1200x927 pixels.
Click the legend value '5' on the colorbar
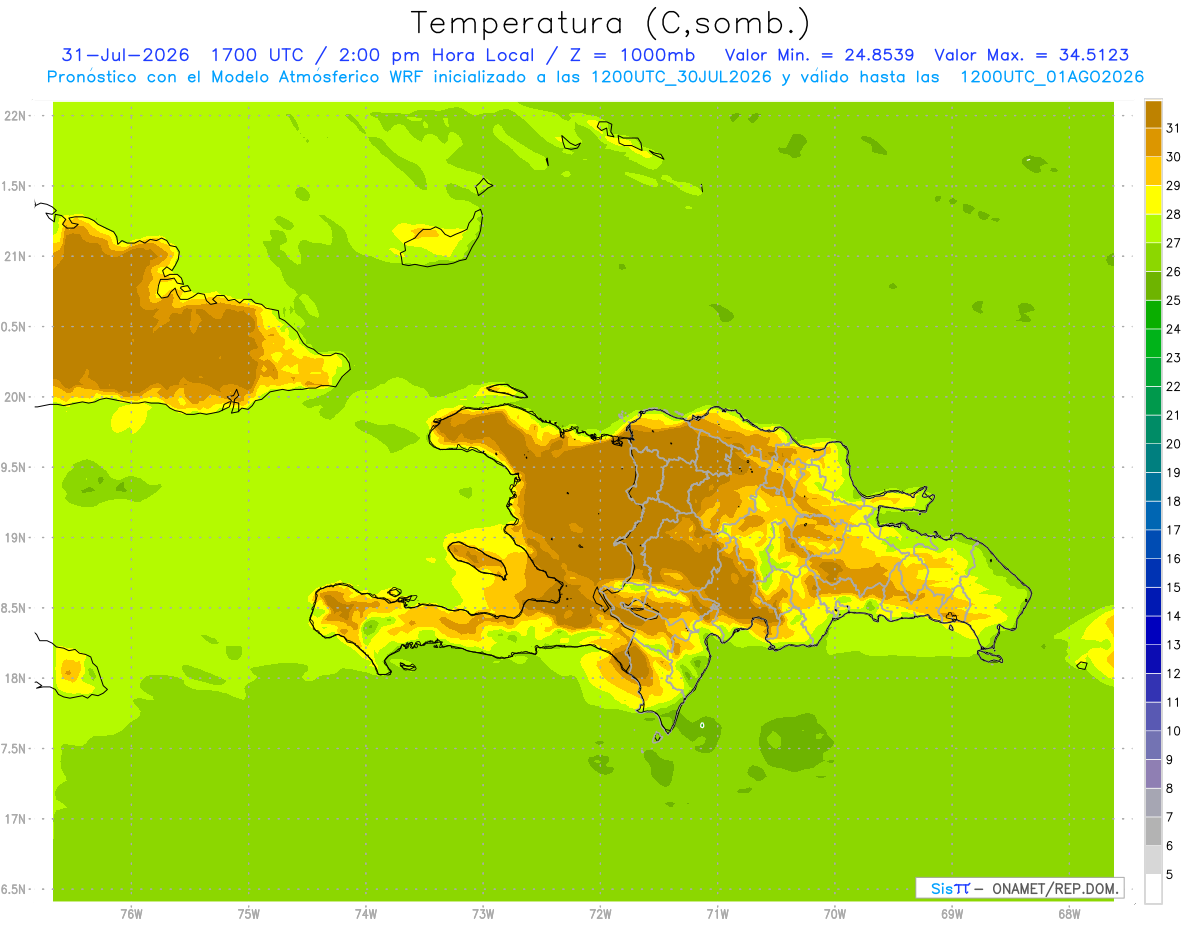(1169, 875)
